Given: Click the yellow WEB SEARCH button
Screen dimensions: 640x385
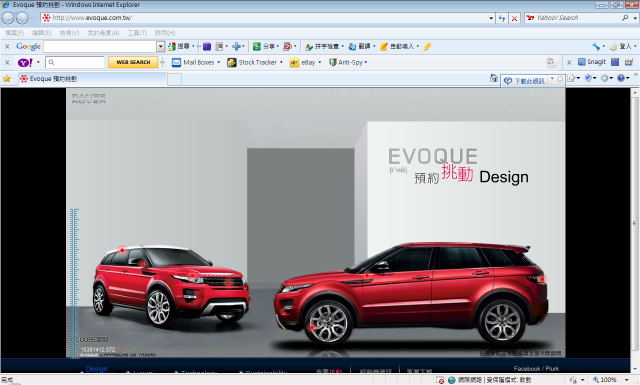Looking at the screenshot, I should coord(133,62).
